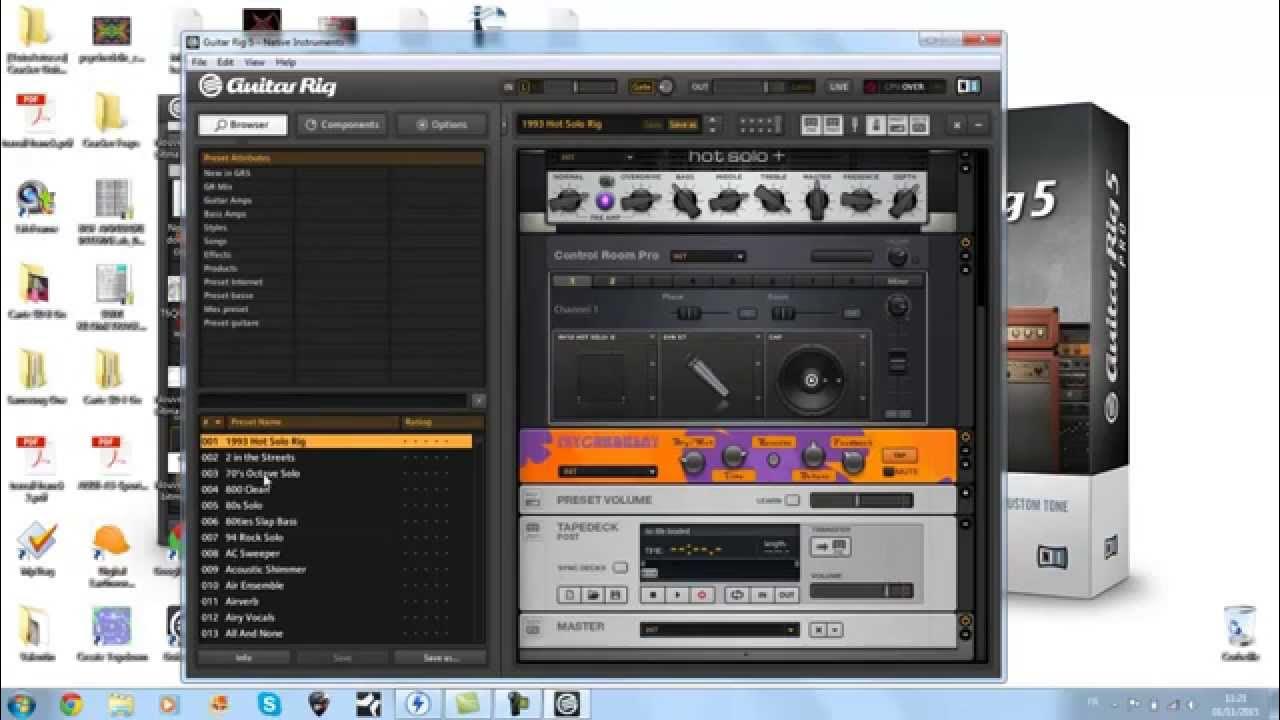
Task: Open Chrome from the taskbar
Action: [x=71, y=704]
